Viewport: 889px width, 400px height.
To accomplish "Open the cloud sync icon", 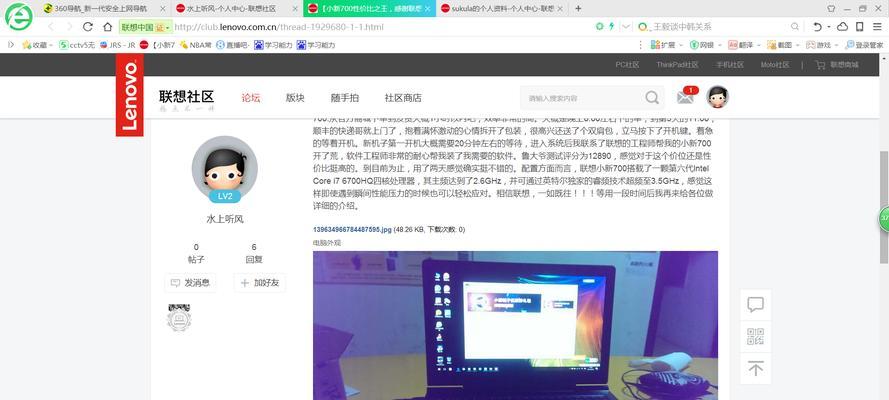I will 843,27.
